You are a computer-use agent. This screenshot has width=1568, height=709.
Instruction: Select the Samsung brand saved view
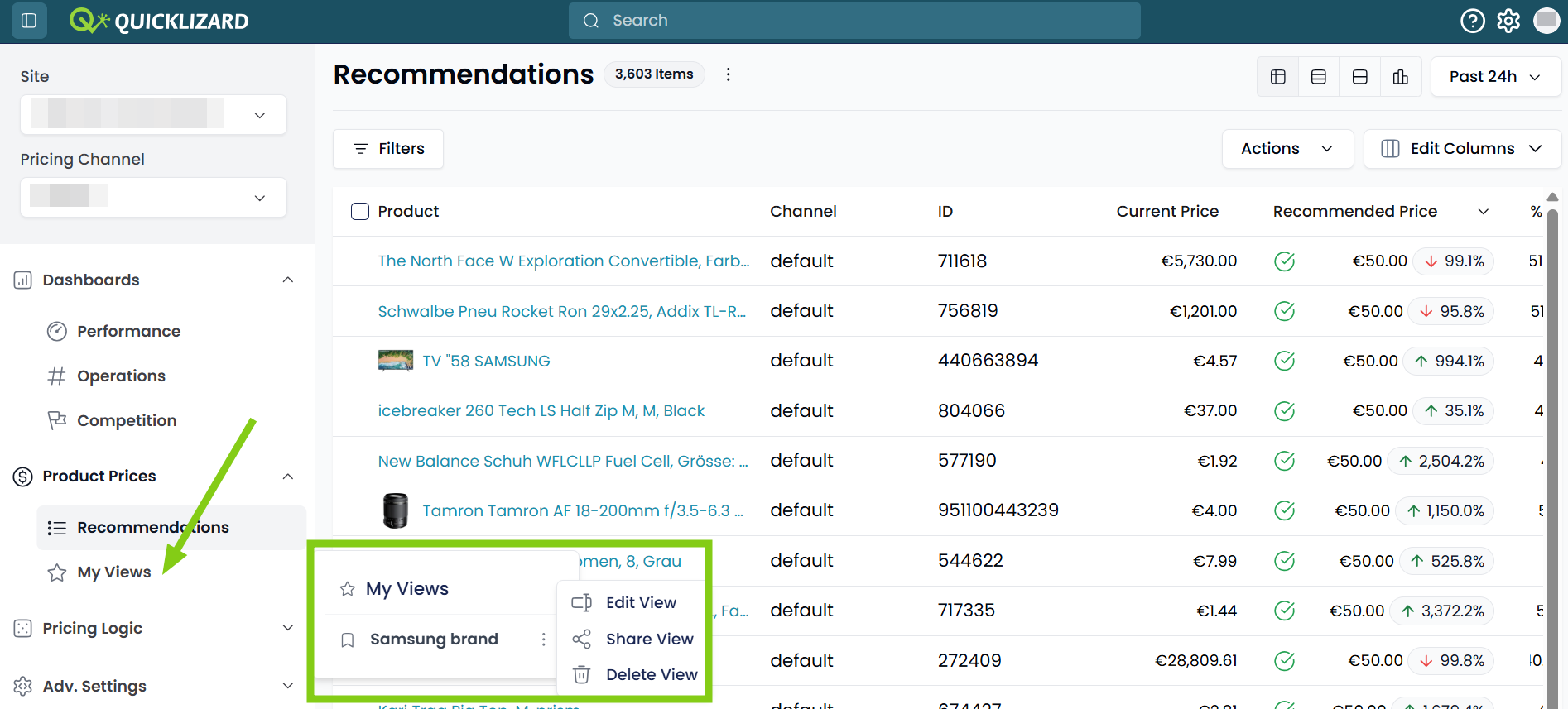coord(434,640)
